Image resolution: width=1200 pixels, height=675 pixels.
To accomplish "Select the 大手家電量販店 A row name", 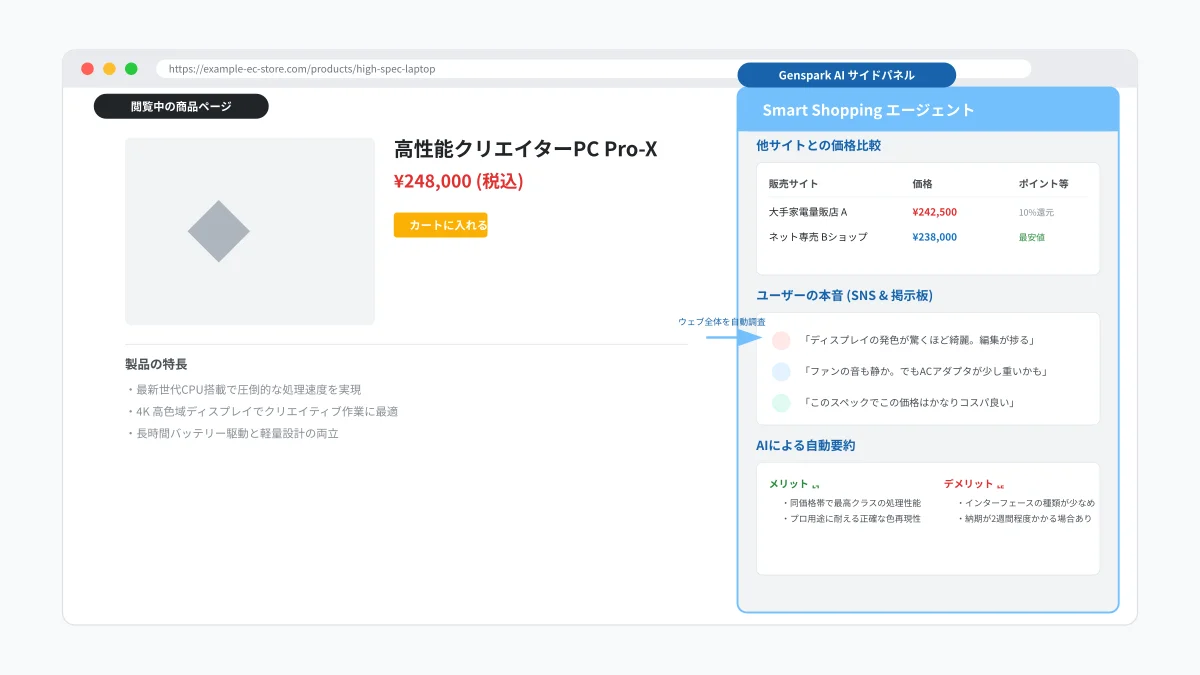I will click(808, 212).
